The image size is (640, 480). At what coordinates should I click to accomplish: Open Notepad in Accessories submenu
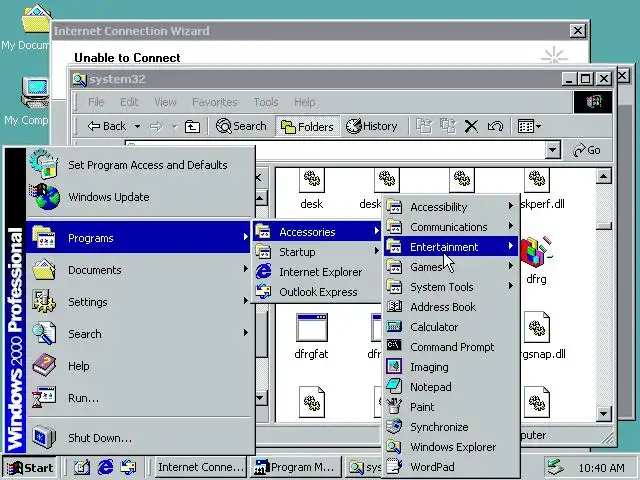click(451, 387)
